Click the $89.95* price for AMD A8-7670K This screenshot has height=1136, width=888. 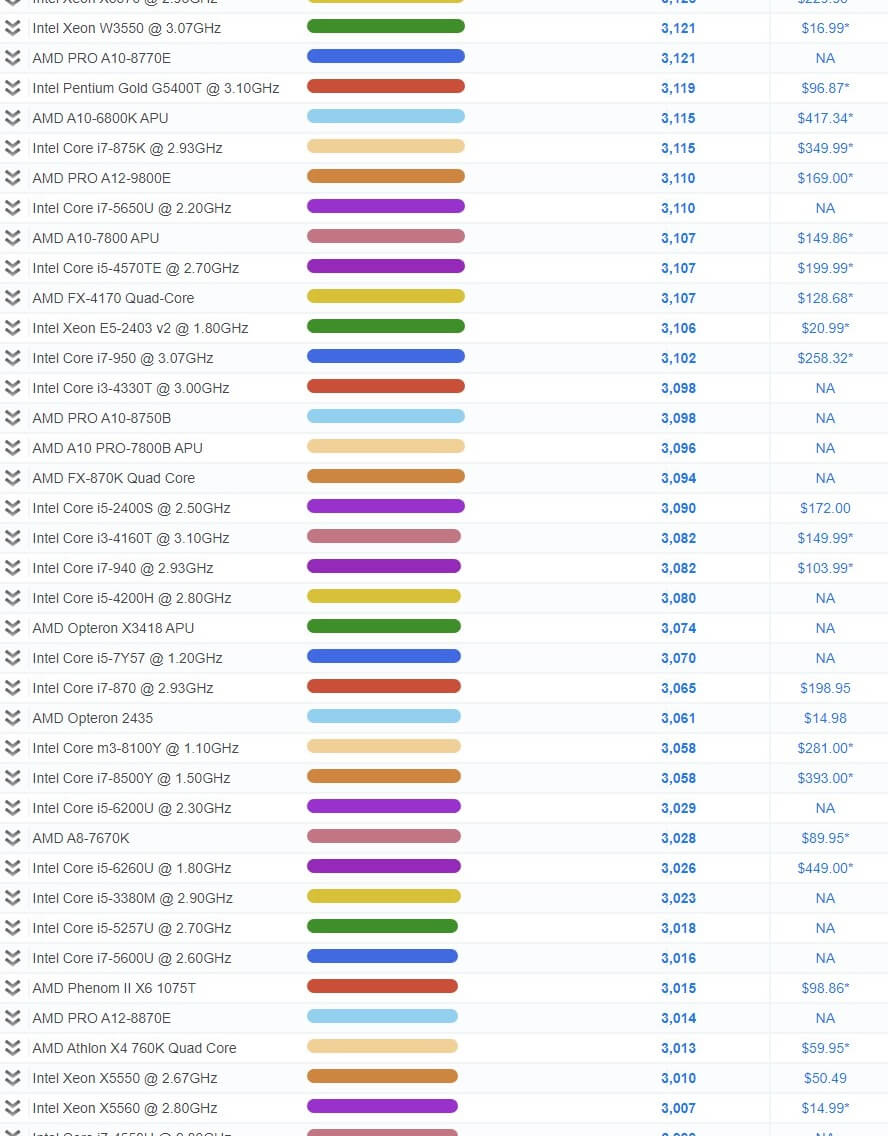click(x=825, y=838)
